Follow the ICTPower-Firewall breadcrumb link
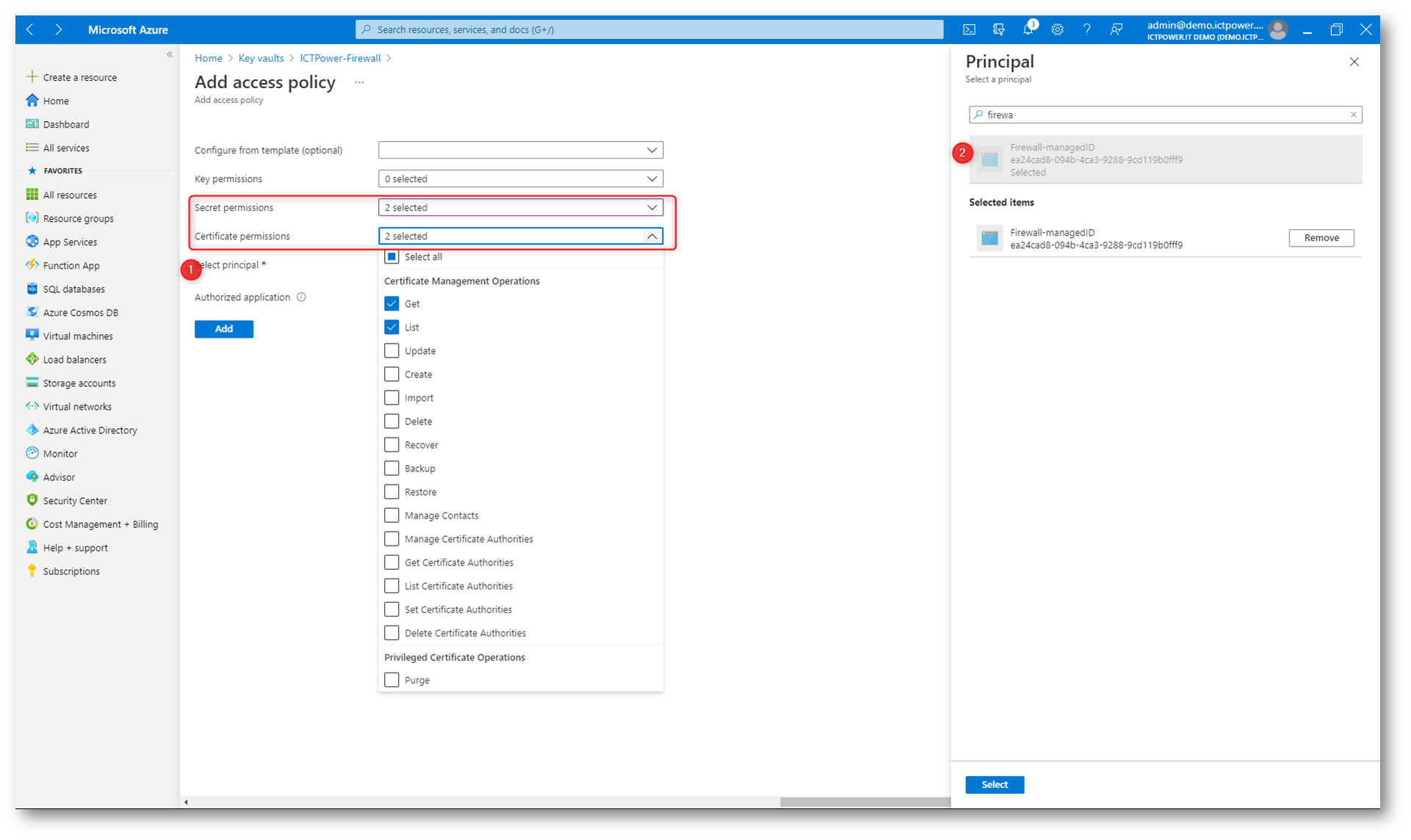This screenshot has width=1411, height=840. 340,58
